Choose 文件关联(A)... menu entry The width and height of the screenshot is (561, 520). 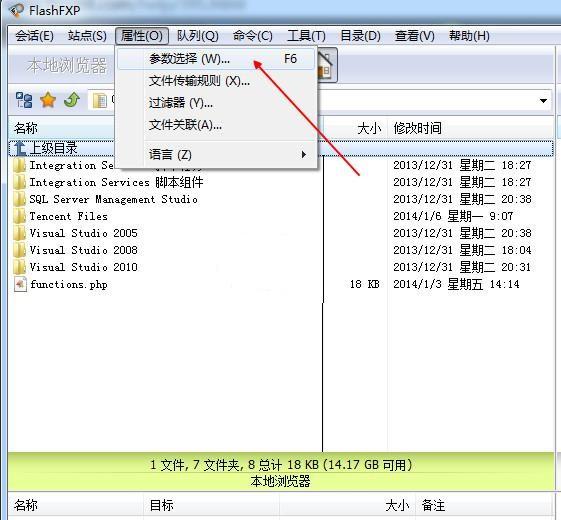tap(216, 125)
